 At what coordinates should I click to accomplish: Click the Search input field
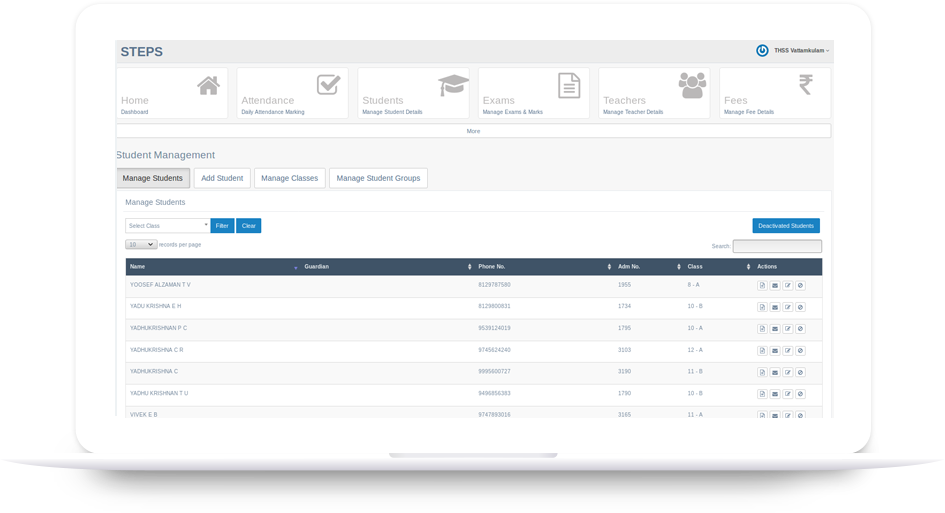click(777, 246)
